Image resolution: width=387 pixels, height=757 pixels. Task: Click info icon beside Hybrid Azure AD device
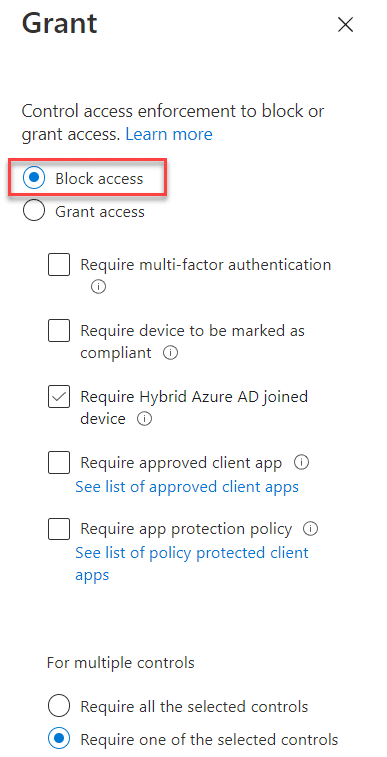coord(144,419)
